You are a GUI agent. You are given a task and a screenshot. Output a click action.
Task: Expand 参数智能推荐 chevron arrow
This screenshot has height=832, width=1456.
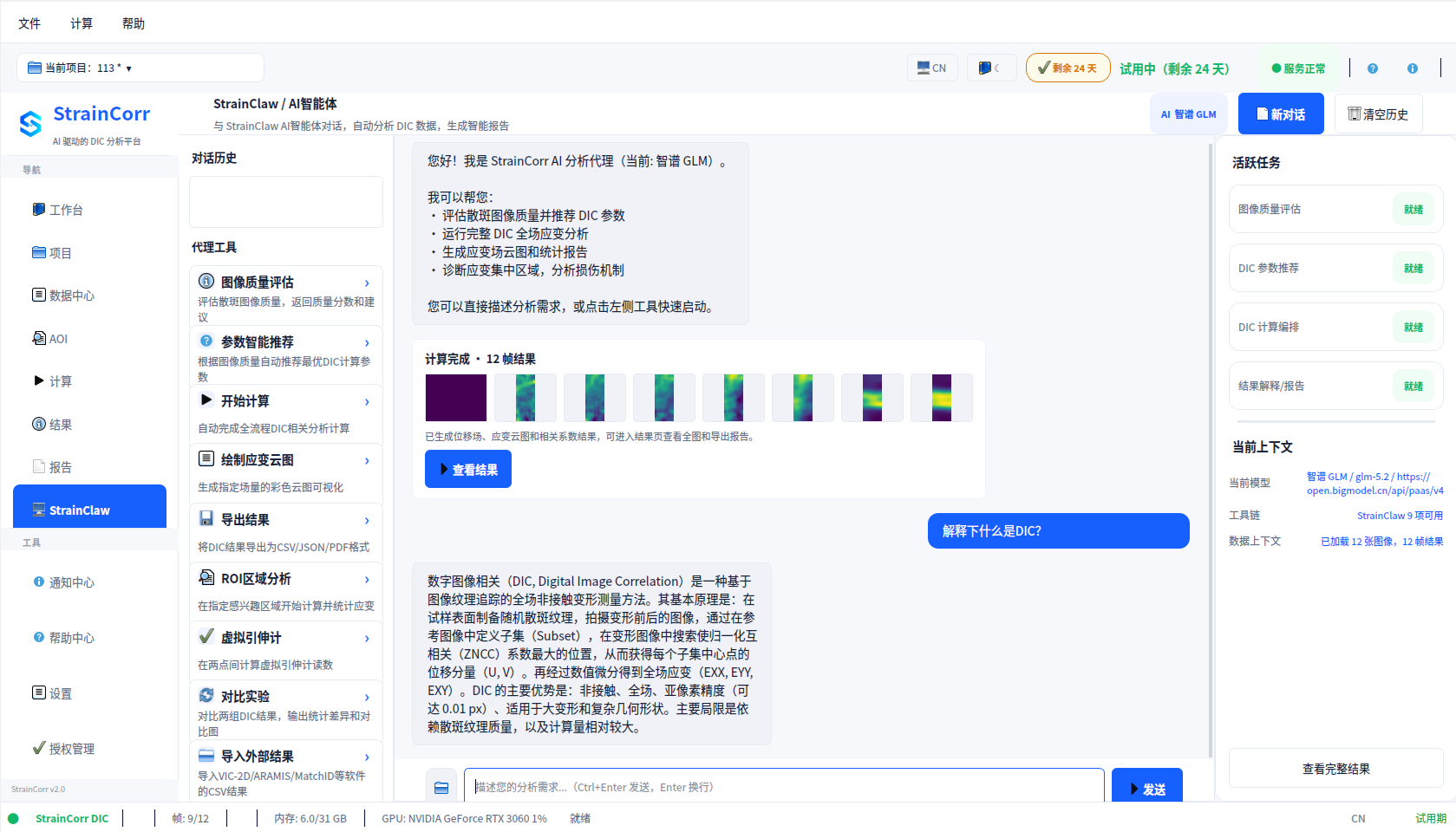(x=367, y=343)
